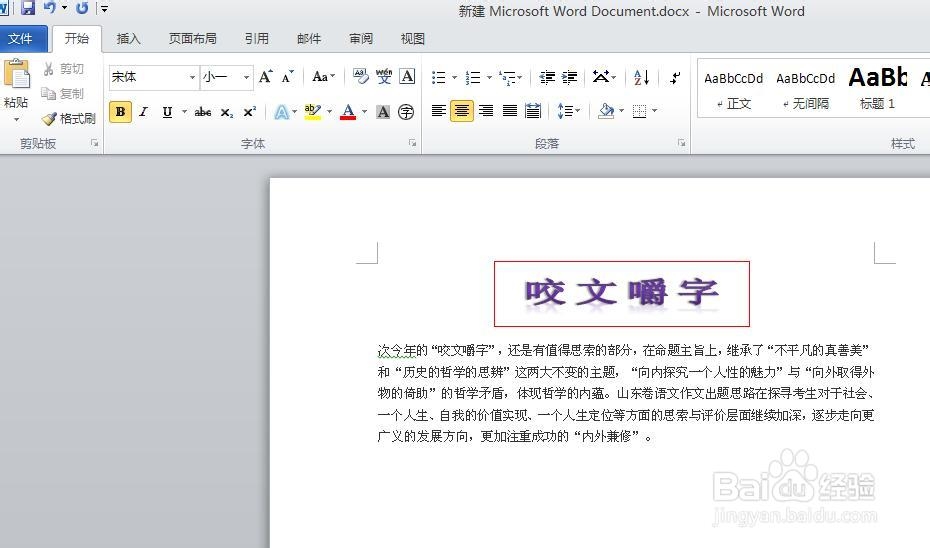Switch to the 视图 (View) tab
930x548 pixels.
click(413, 39)
